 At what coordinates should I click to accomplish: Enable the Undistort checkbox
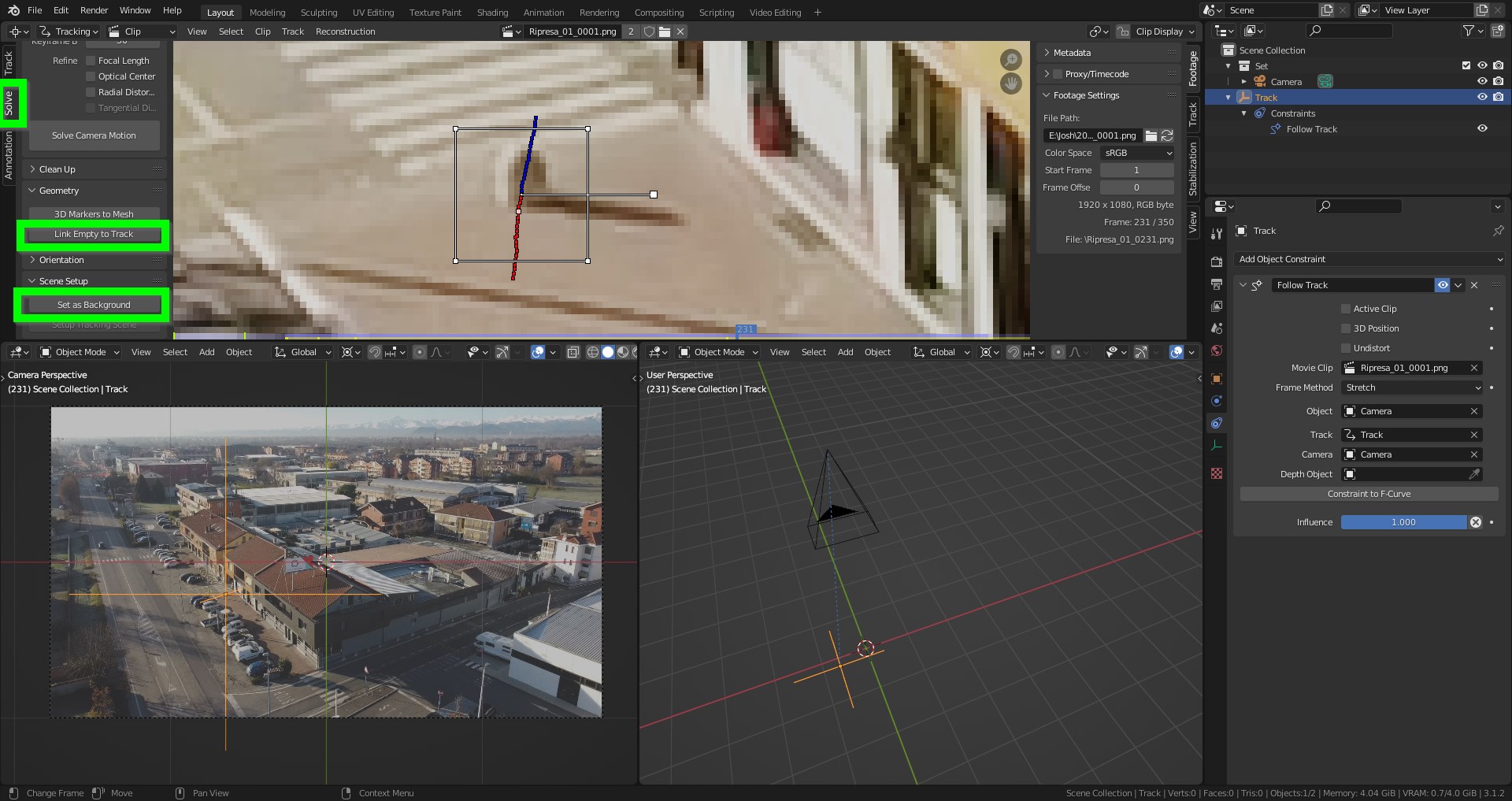[x=1346, y=348]
